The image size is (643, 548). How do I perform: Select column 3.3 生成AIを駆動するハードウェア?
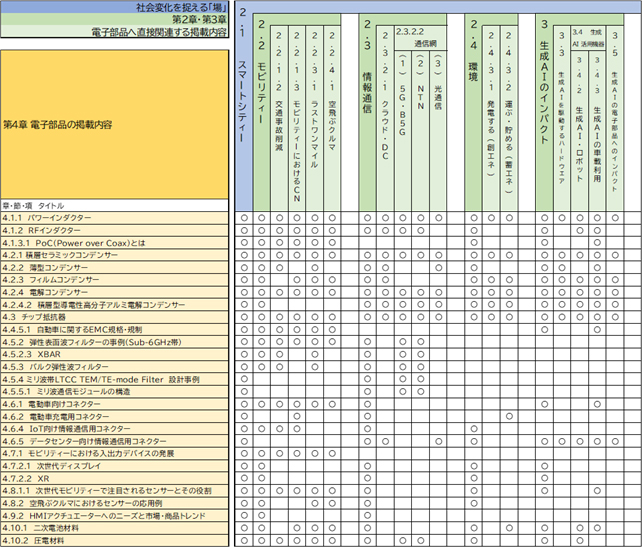click(x=562, y=119)
